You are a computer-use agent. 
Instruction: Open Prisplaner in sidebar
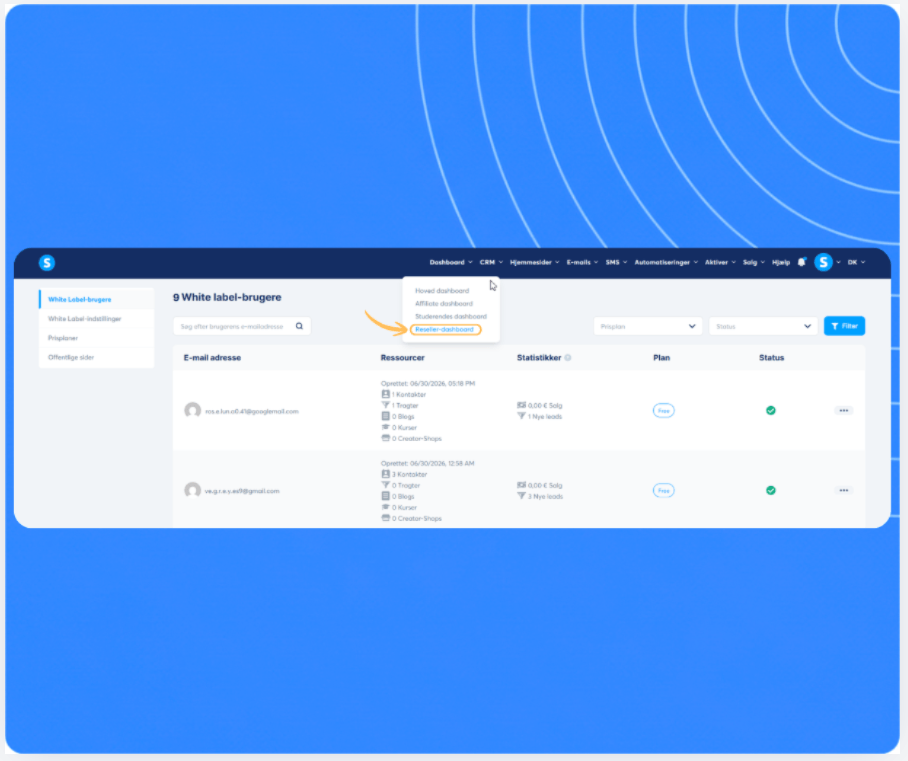click(x=63, y=338)
